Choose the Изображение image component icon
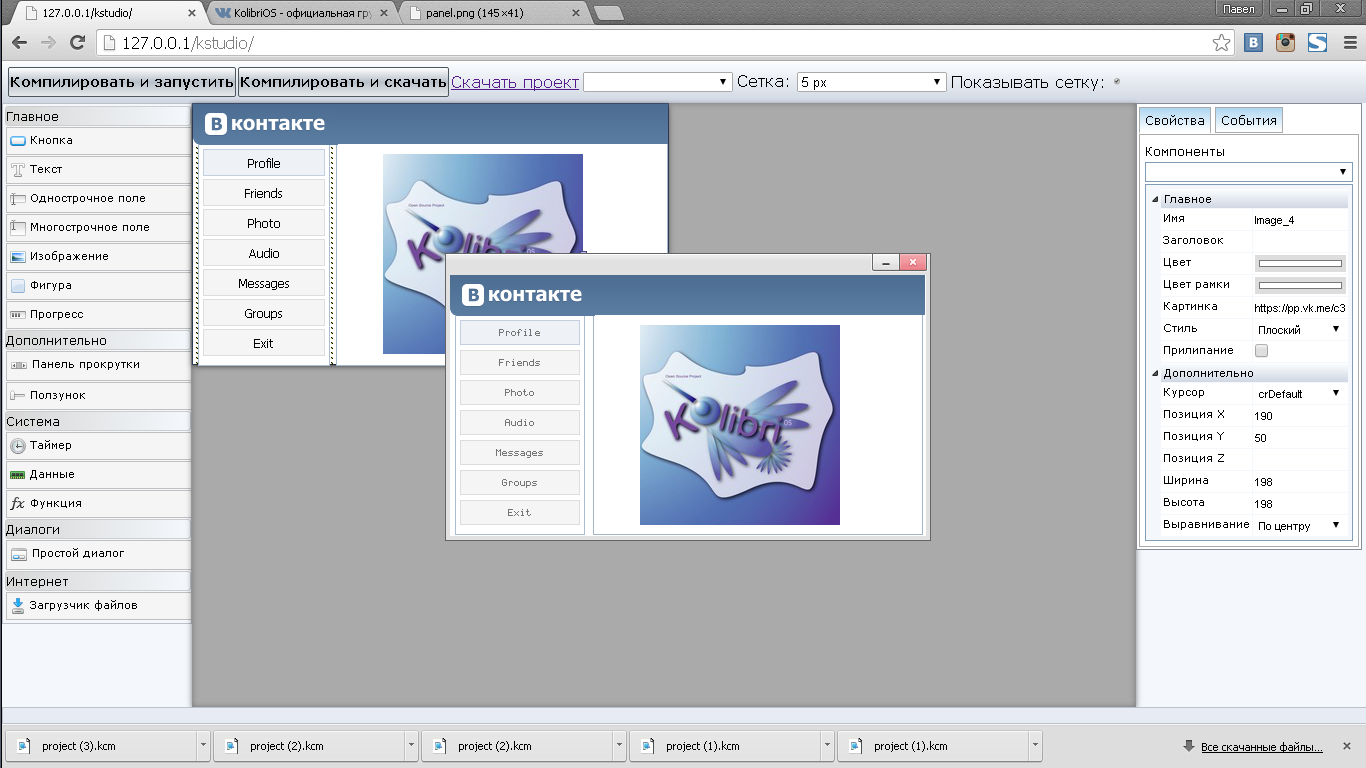Image resolution: width=1366 pixels, height=768 pixels. point(18,257)
